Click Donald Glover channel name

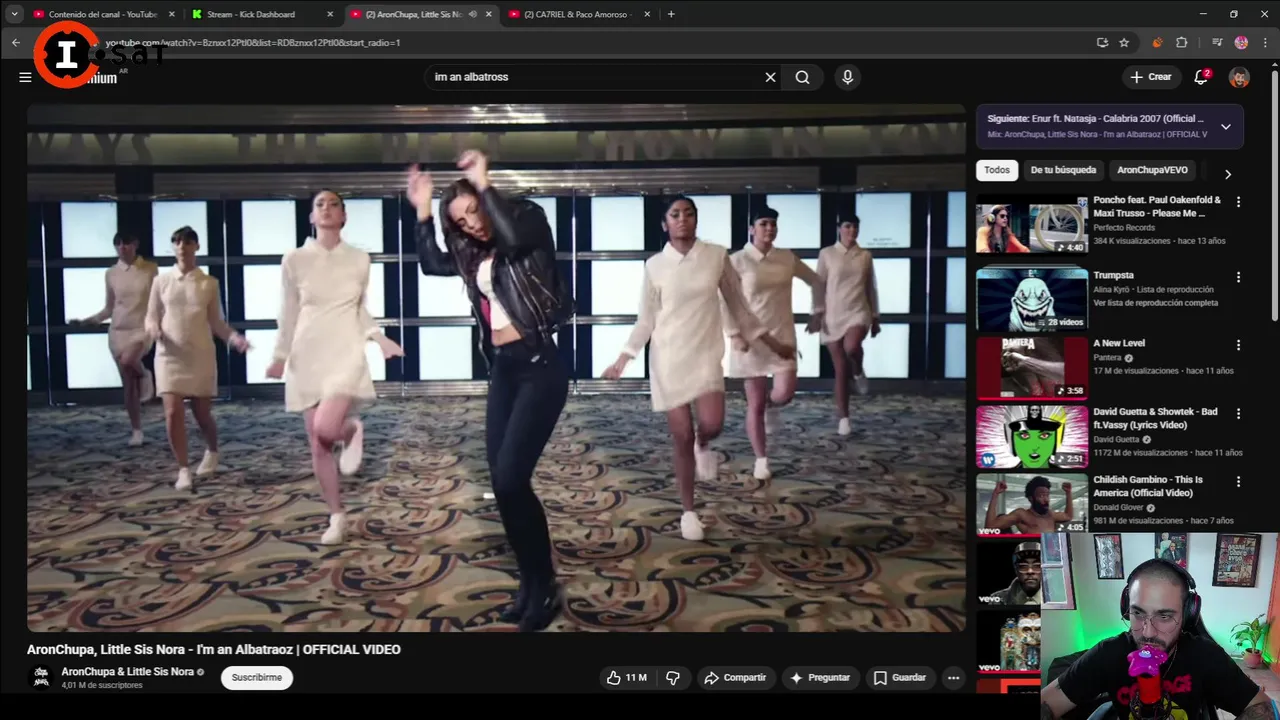(x=1118, y=507)
